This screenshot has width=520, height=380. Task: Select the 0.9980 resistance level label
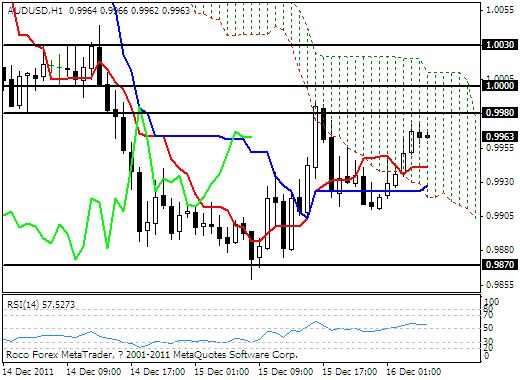pyautogui.click(x=500, y=113)
